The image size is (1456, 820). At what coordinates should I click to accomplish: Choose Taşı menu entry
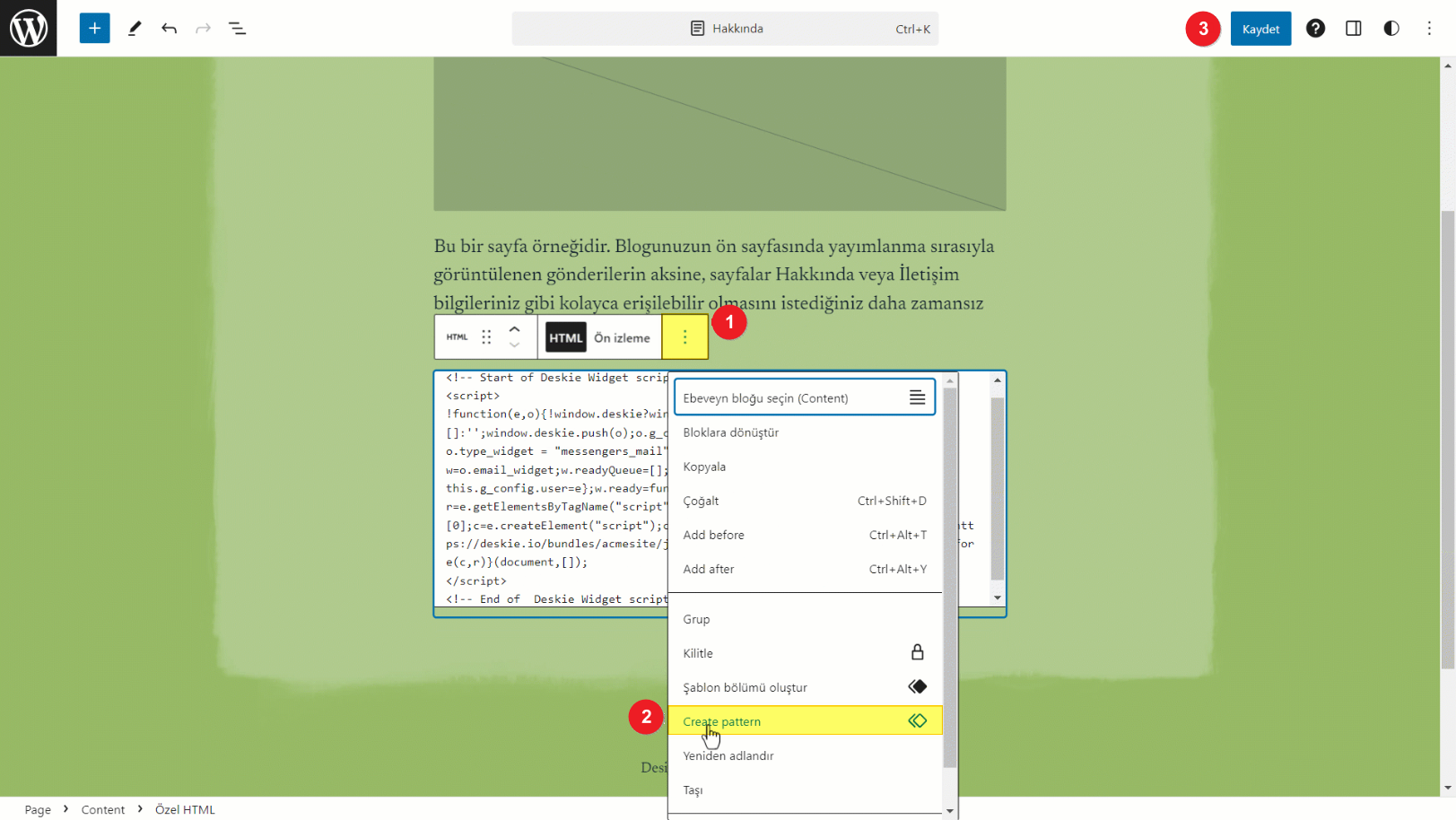(x=805, y=789)
